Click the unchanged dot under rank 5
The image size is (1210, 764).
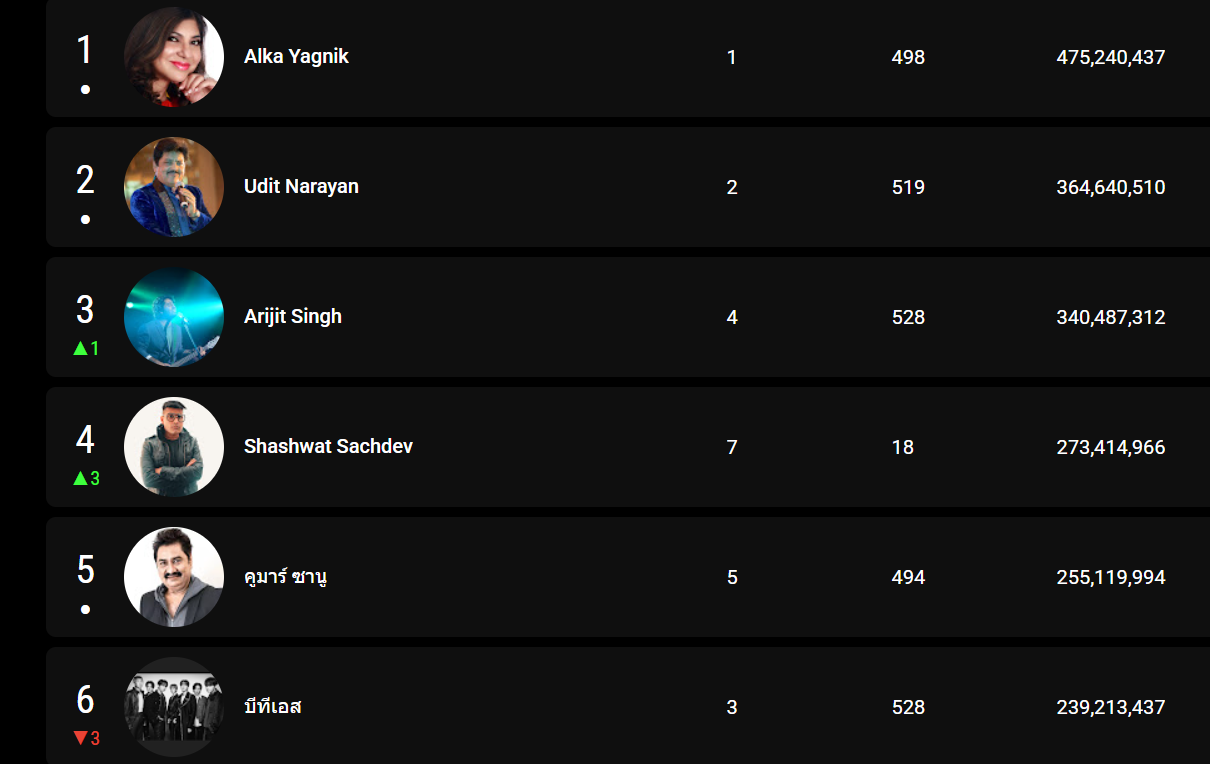(86, 609)
